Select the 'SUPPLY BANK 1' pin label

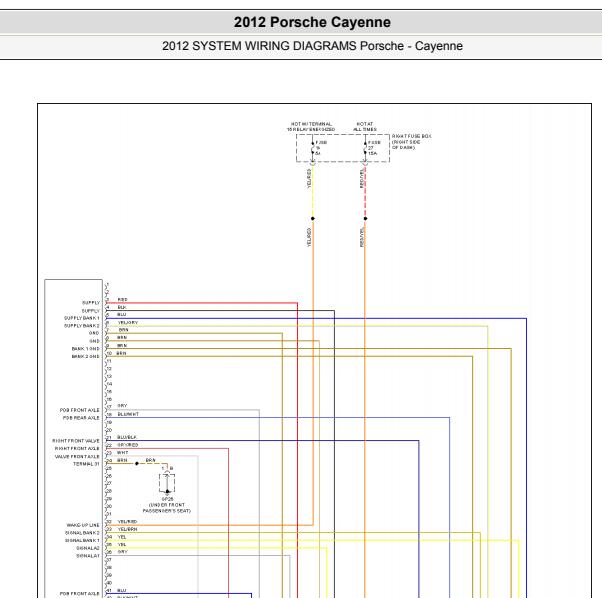81,318
